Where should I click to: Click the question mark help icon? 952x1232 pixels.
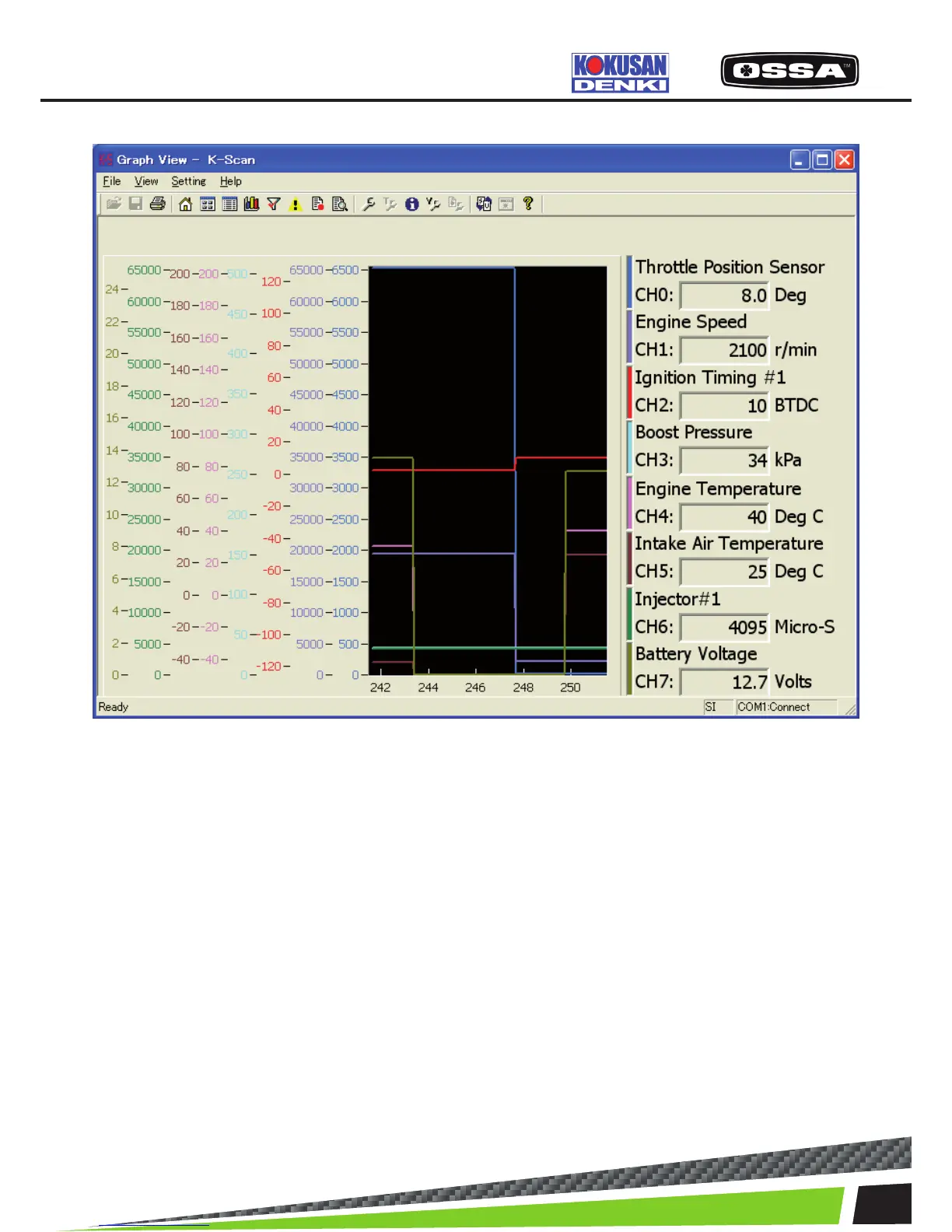point(528,203)
